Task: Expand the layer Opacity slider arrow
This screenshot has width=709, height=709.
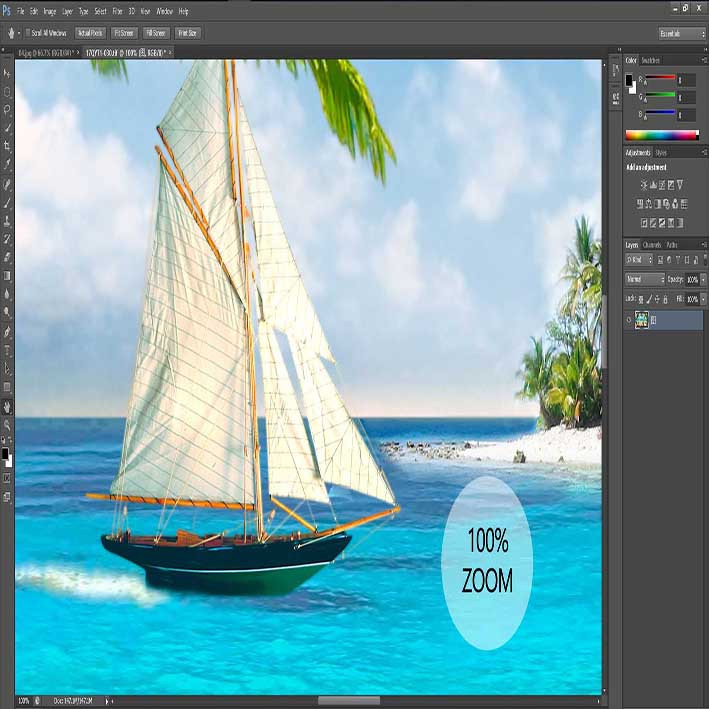Action: [703, 280]
